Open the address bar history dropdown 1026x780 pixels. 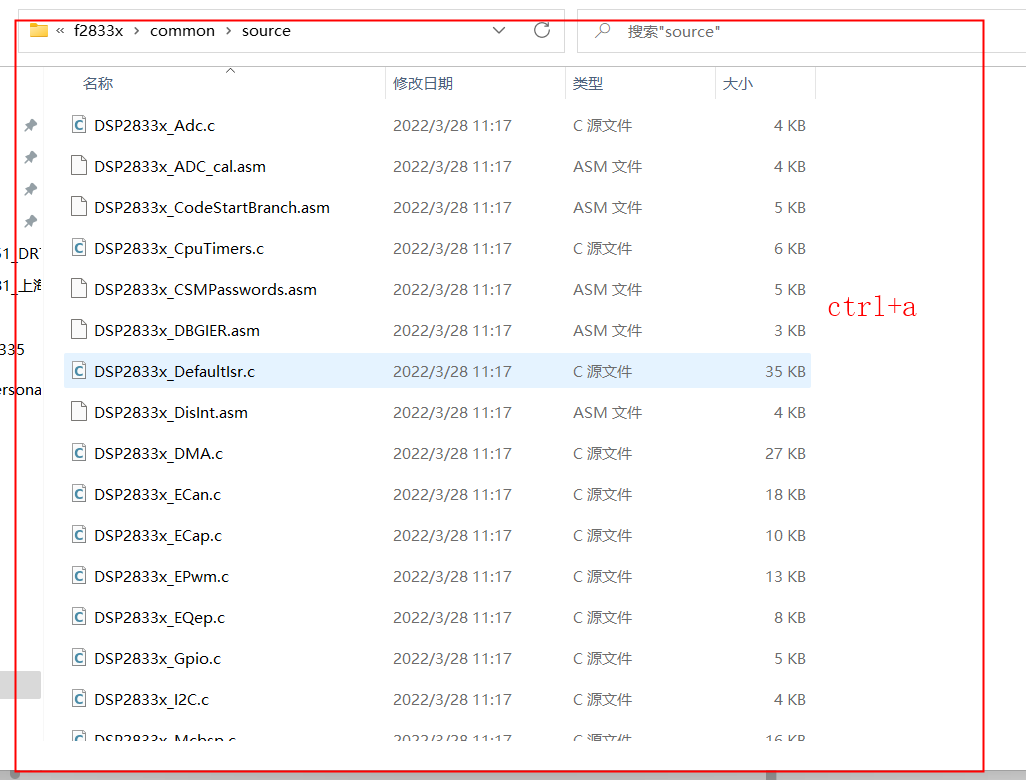(499, 30)
